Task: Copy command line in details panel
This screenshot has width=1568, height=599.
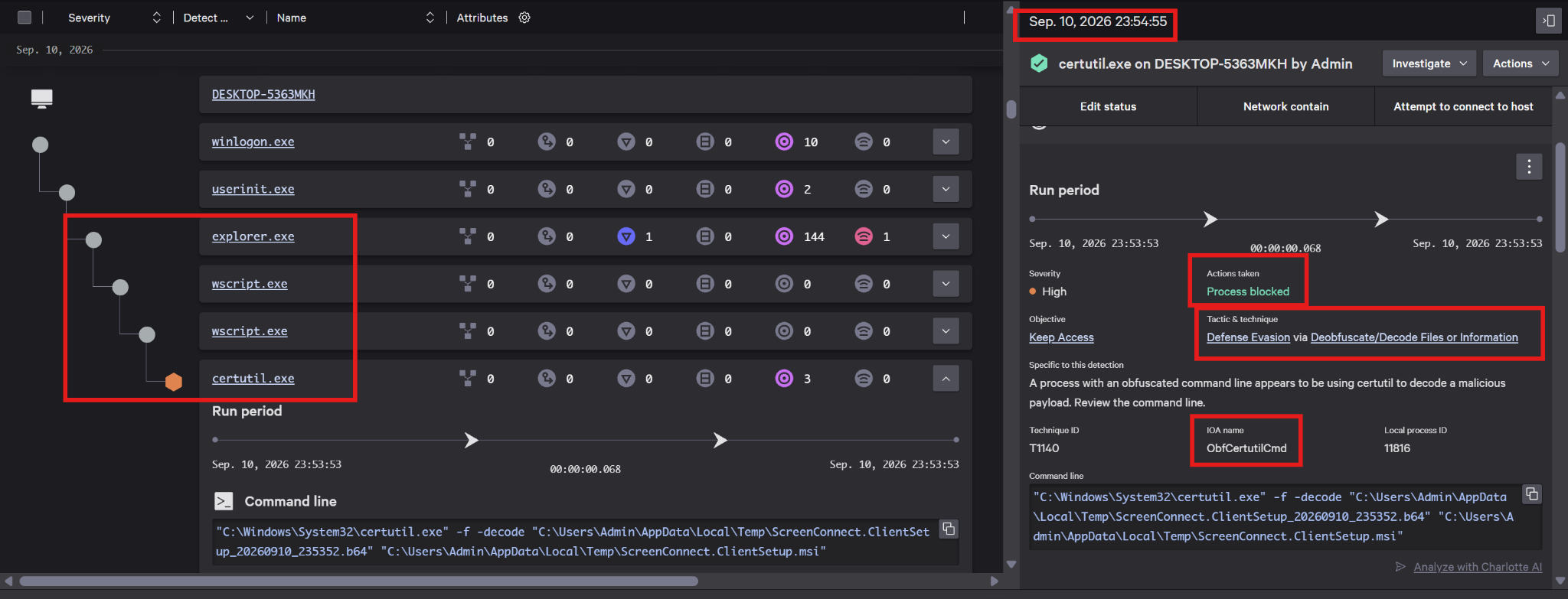Action: (x=1532, y=494)
